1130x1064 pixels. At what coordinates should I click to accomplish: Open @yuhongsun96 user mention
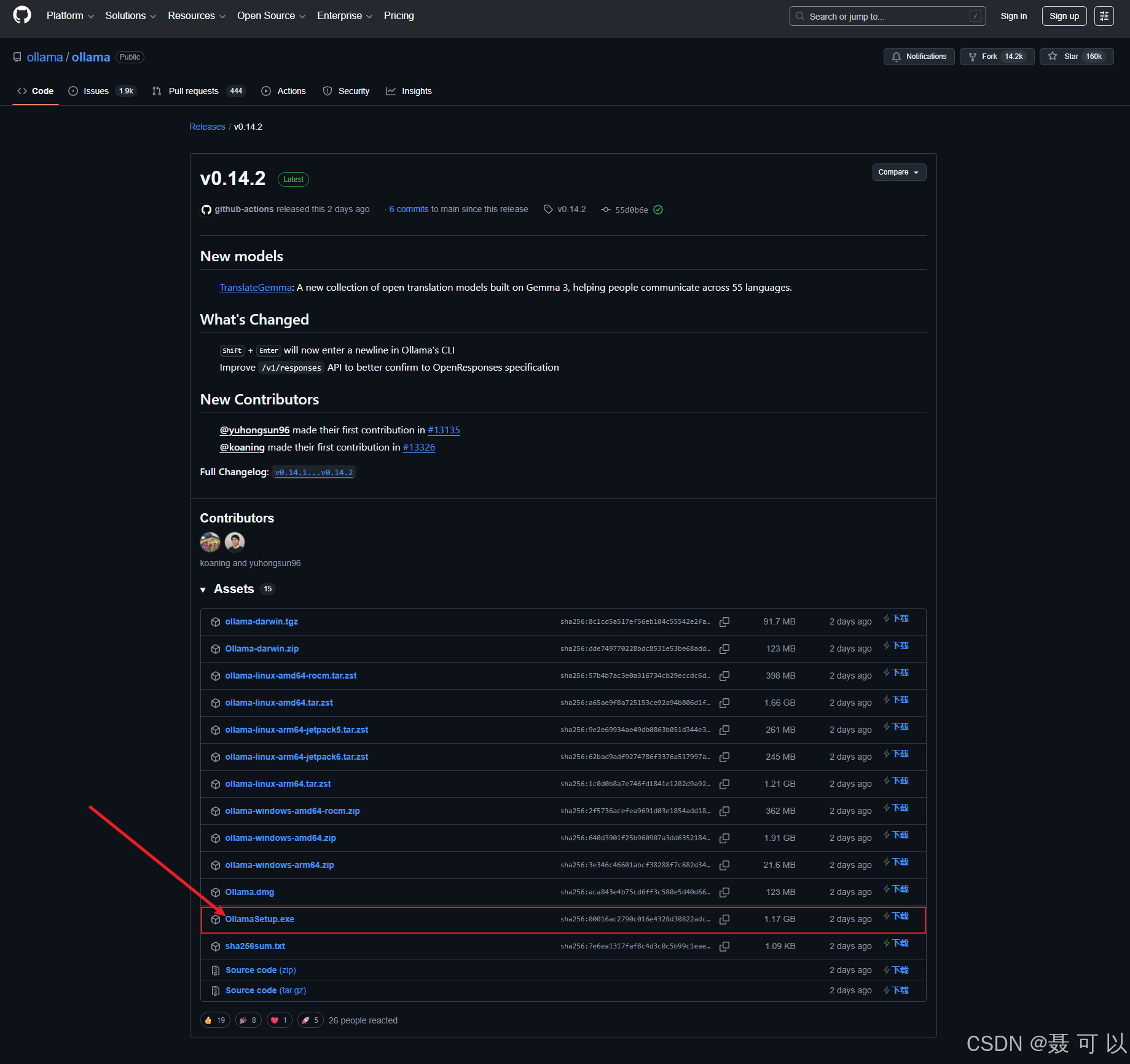point(254,430)
